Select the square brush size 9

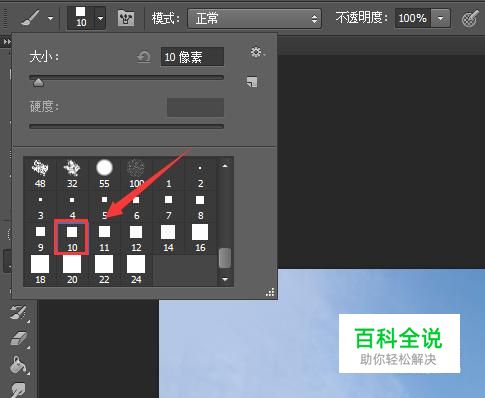click(x=40, y=239)
